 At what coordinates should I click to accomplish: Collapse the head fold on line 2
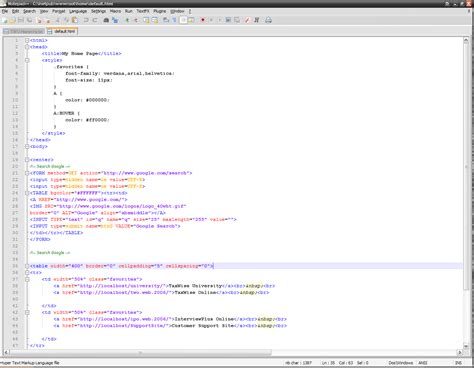click(x=27, y=47)
